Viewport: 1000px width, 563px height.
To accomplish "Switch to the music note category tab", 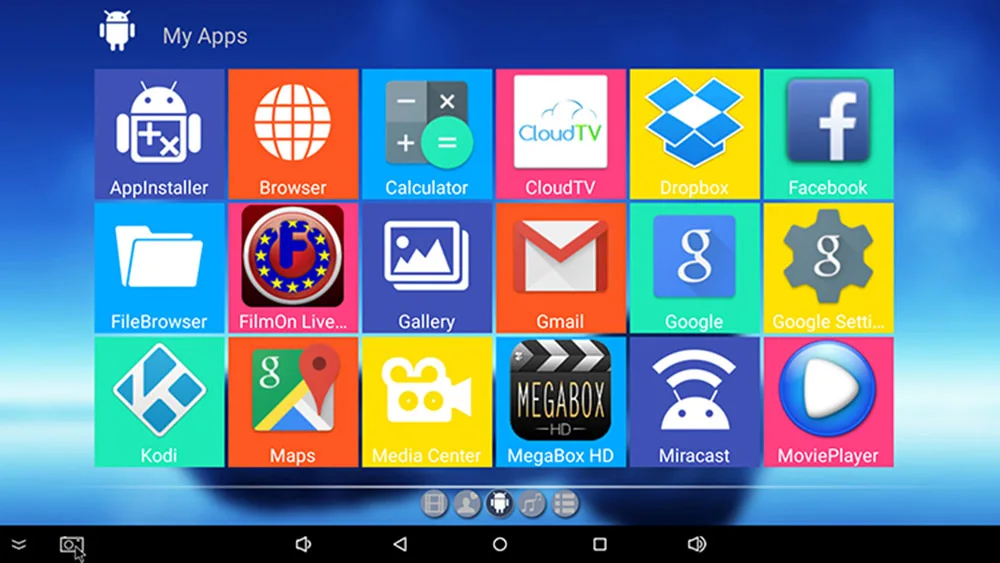I will click(x=532, y=504).
